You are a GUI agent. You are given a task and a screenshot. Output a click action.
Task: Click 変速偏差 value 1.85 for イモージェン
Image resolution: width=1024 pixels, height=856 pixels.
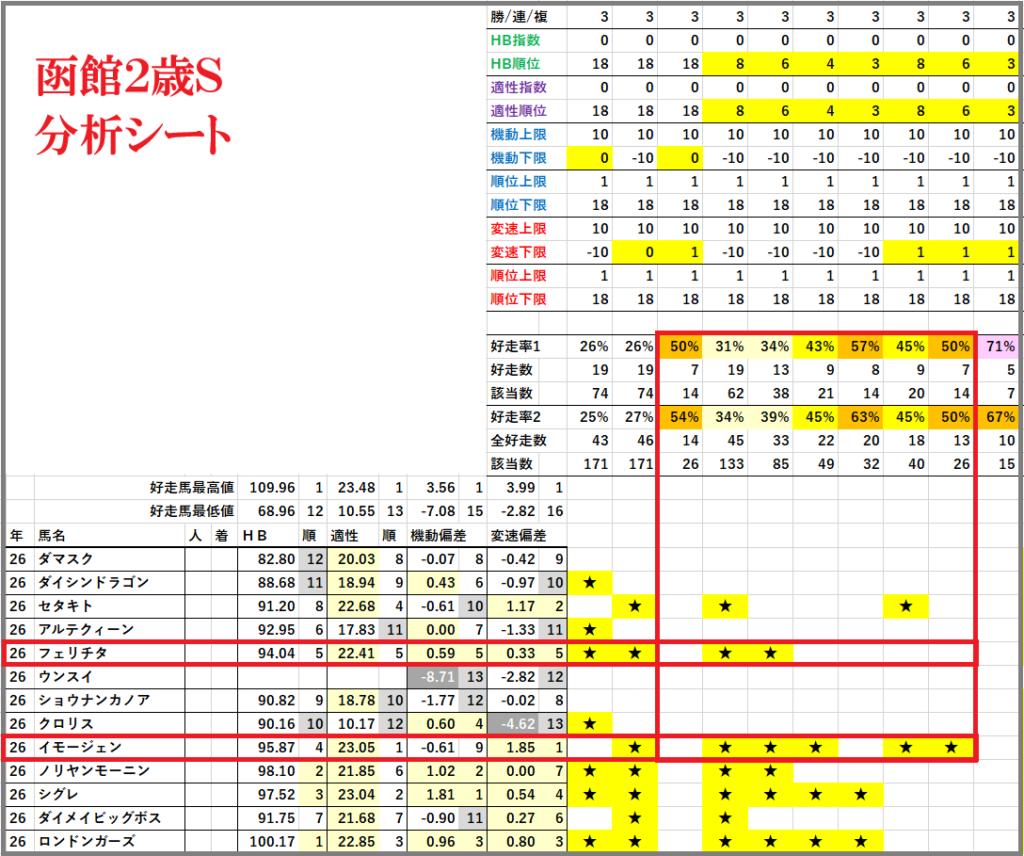[x=521, y=747]
